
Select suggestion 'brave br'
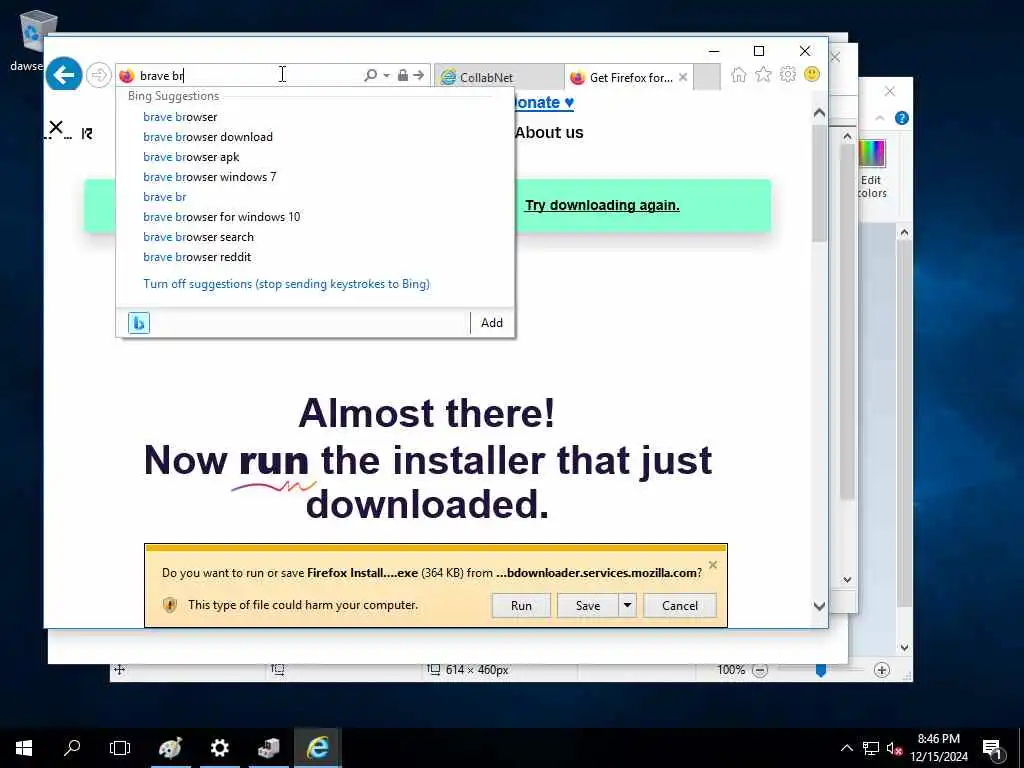click(165, 197)
